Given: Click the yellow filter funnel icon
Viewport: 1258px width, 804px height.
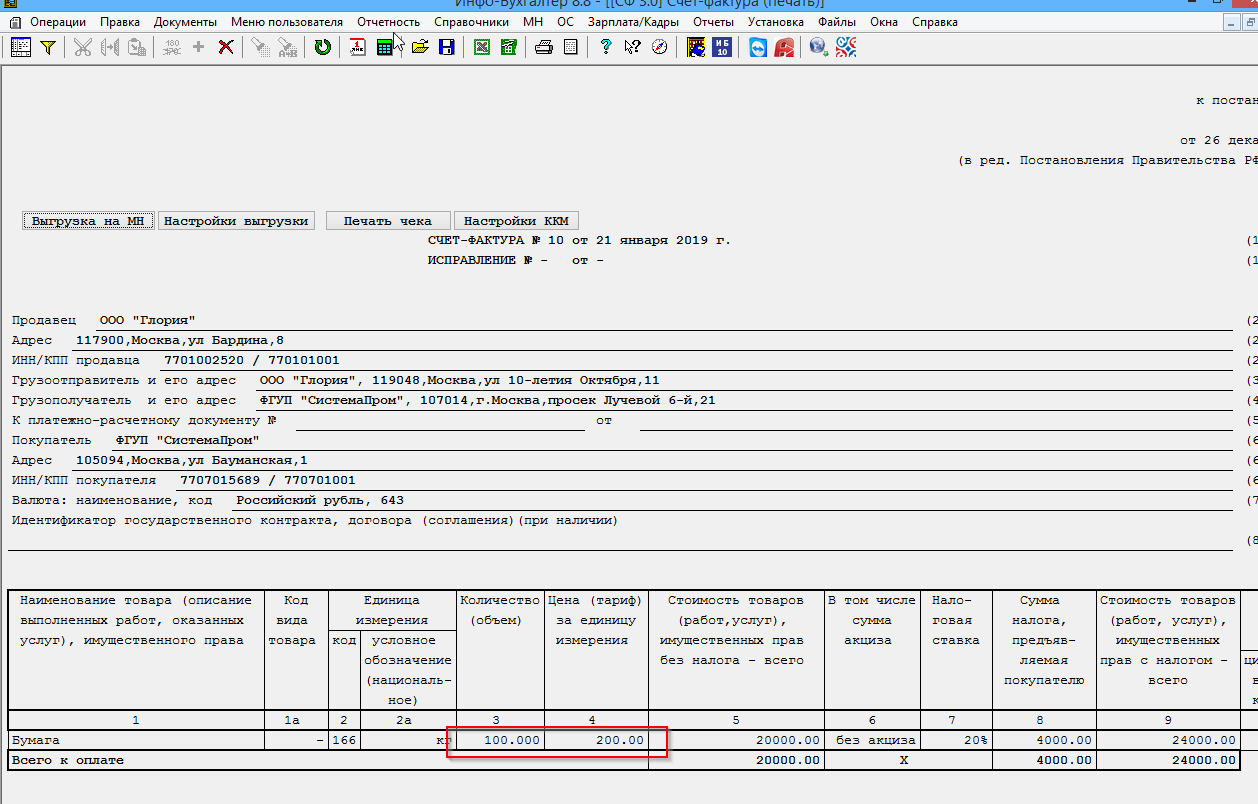Looking at the screenshot, I should coord(47,47).
